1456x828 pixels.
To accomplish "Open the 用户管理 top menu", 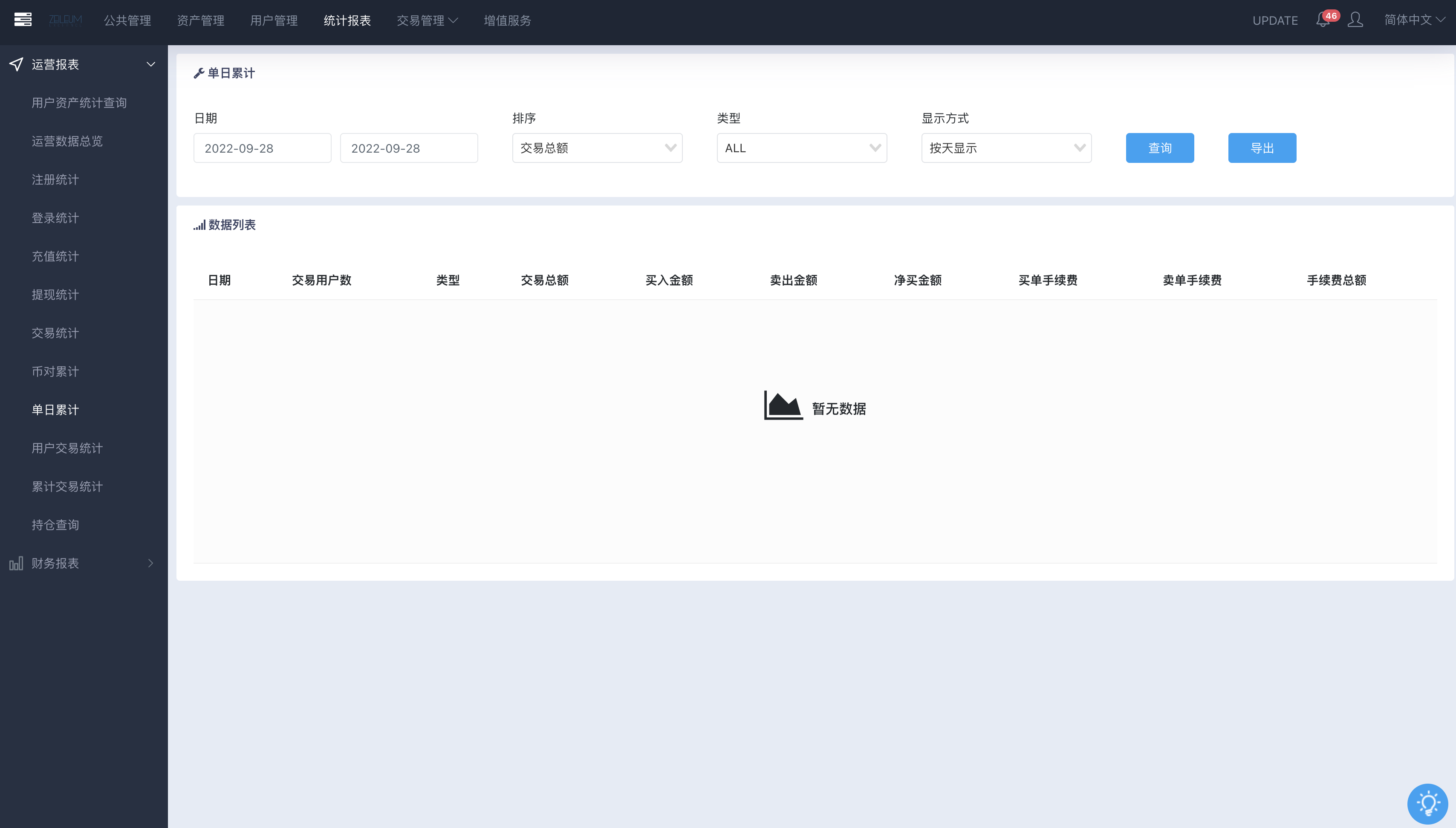I will (x=274, y=20).
